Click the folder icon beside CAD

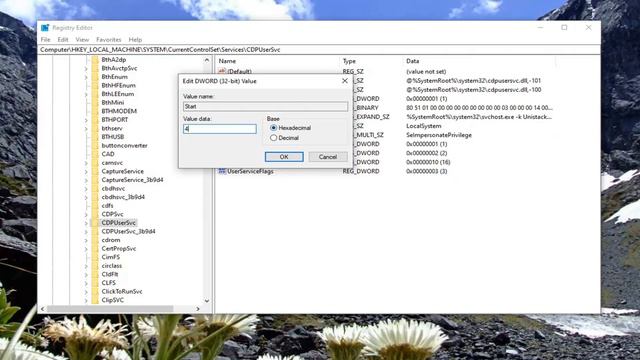tap(95, 154)
